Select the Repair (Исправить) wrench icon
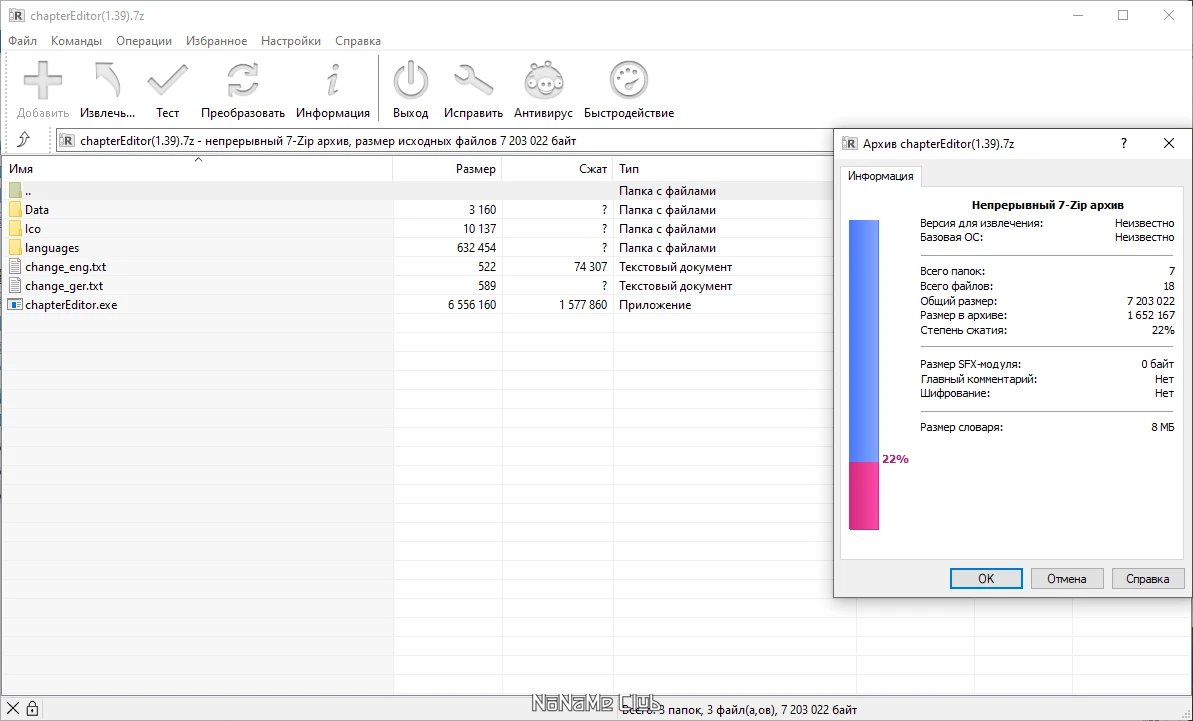The width and height of the screenshot is (1193, 721). tap(473, 81)
